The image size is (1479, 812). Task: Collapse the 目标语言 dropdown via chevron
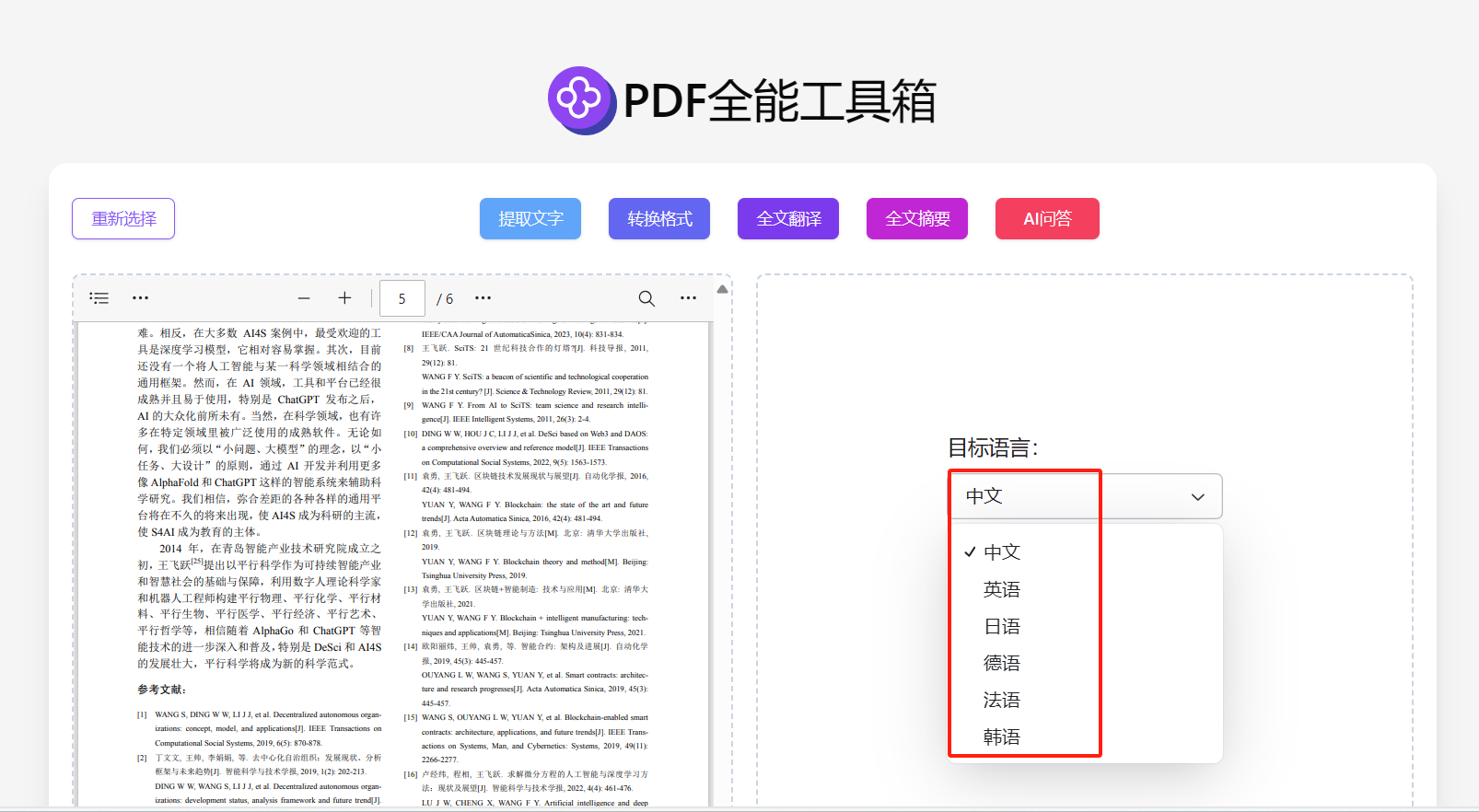coord(1198,497)
